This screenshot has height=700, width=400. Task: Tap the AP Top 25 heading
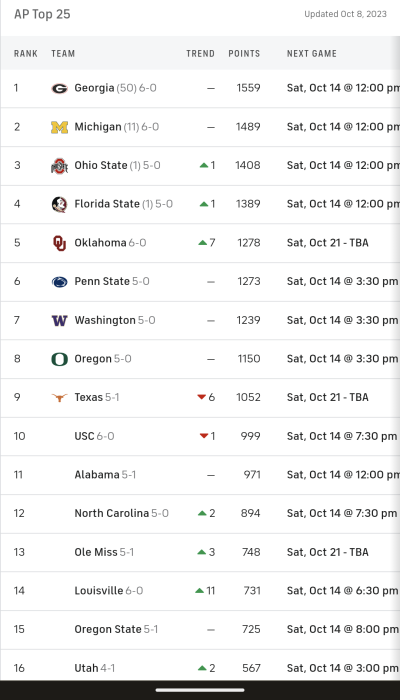pos(42,14)
